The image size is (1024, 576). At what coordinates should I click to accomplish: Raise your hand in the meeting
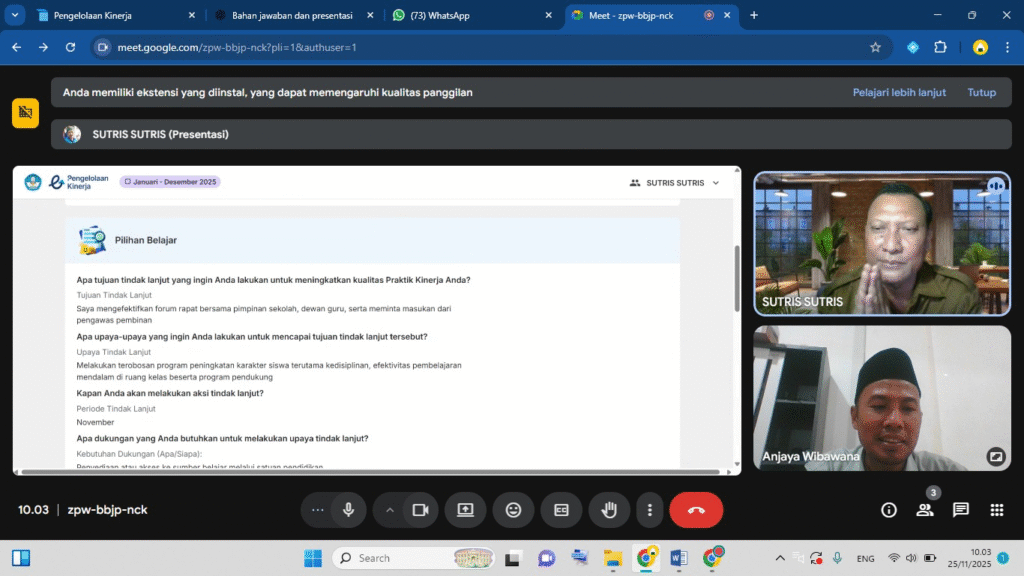click(x=609, y=510)
